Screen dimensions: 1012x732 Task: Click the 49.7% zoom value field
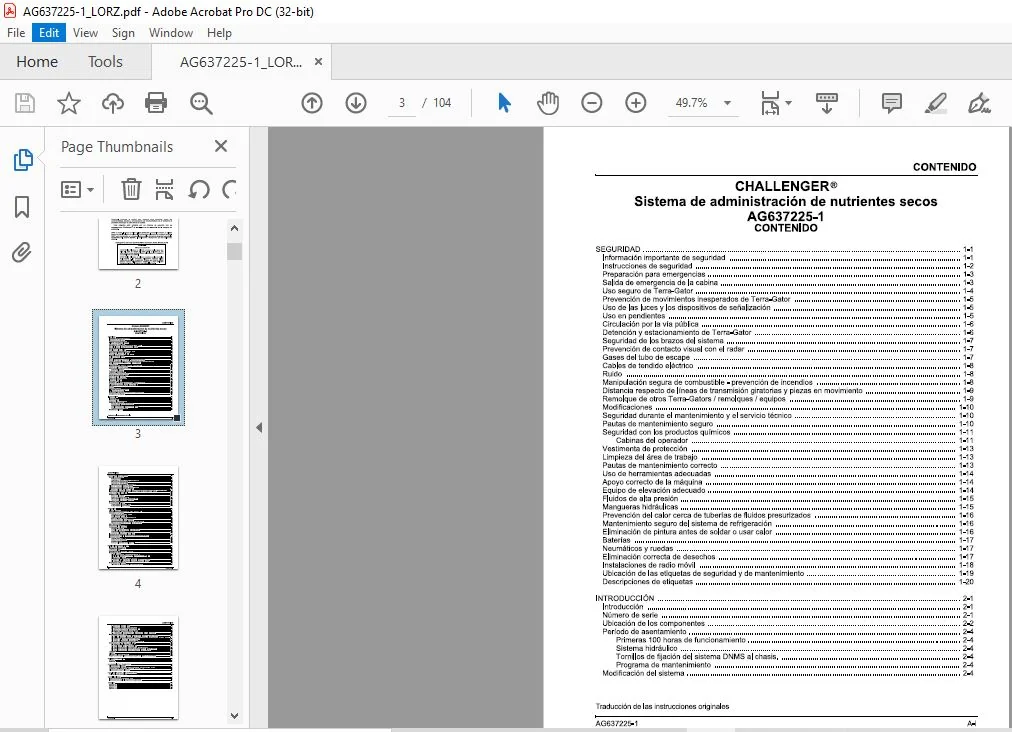[691, 103]
